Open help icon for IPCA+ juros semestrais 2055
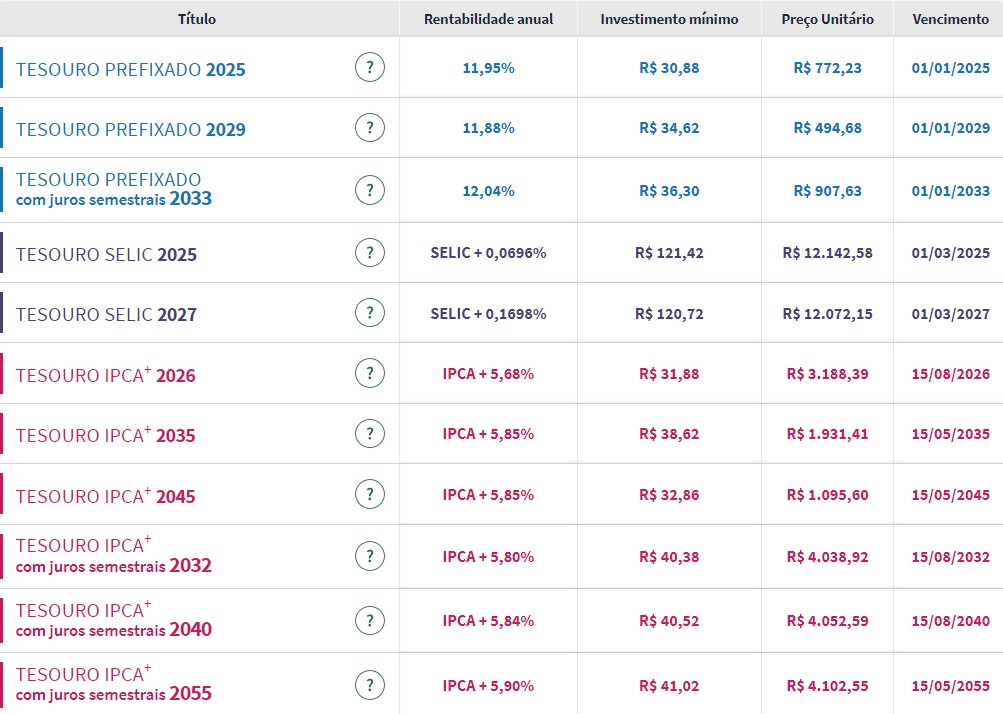 pos(370,686)
